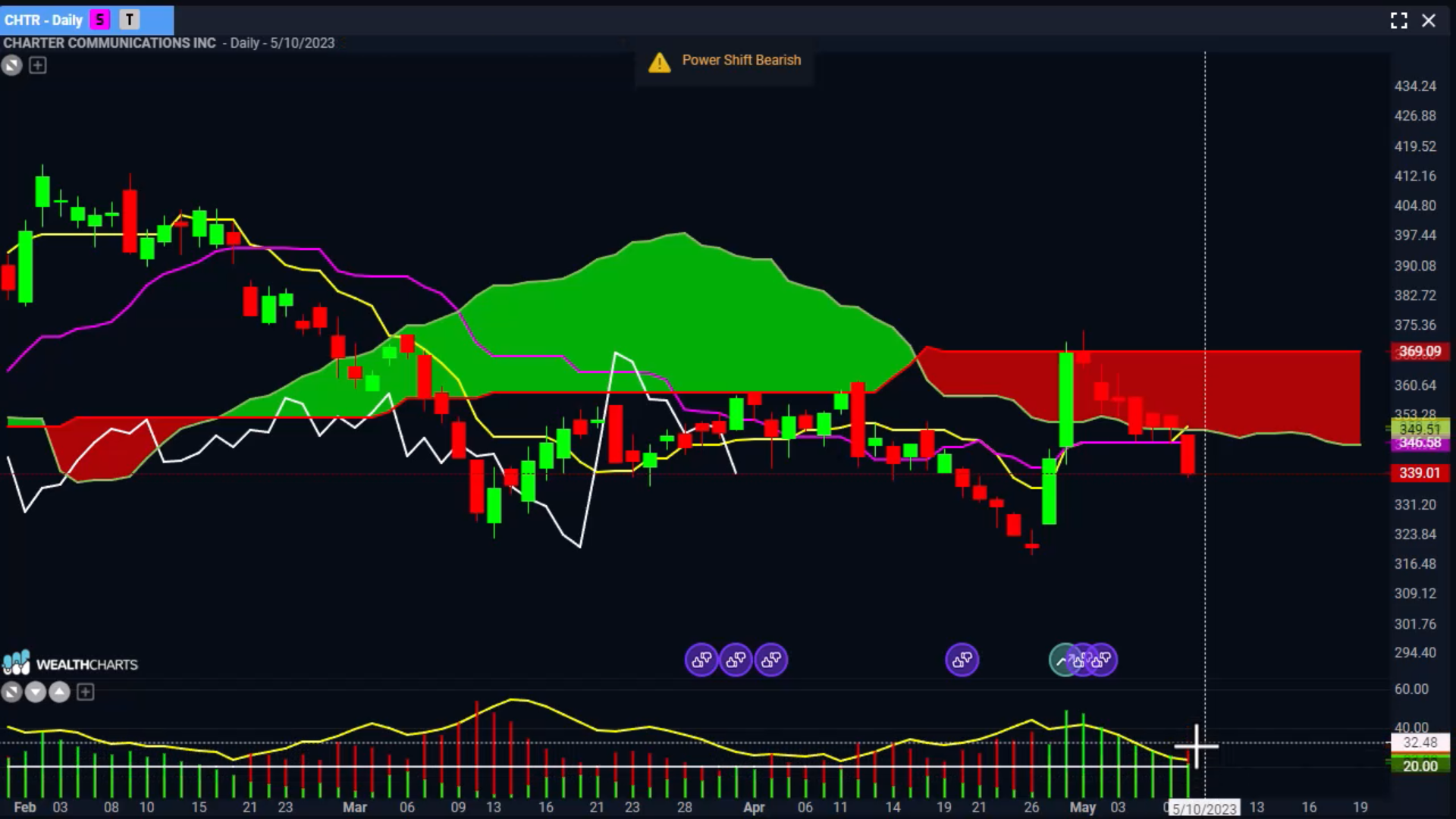Open the third sentiment marker near April 3
This screenshot has width=1456, height=819.
point(771,660)
